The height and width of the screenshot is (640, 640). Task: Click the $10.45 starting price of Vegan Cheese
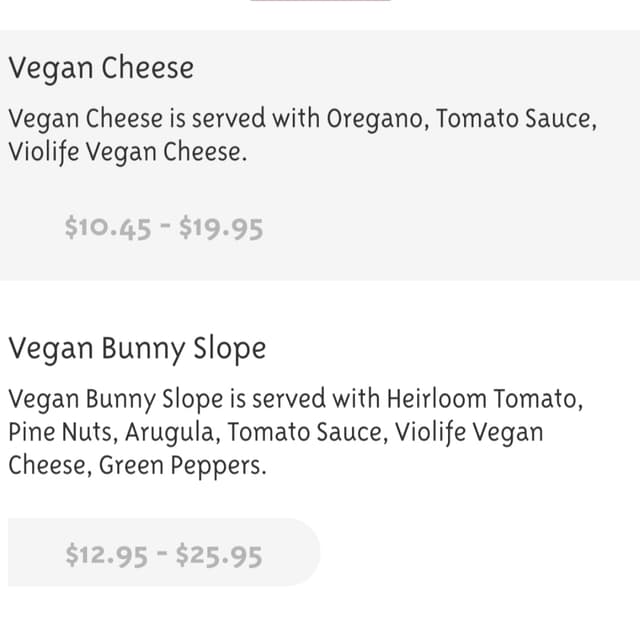coord(108,228)
